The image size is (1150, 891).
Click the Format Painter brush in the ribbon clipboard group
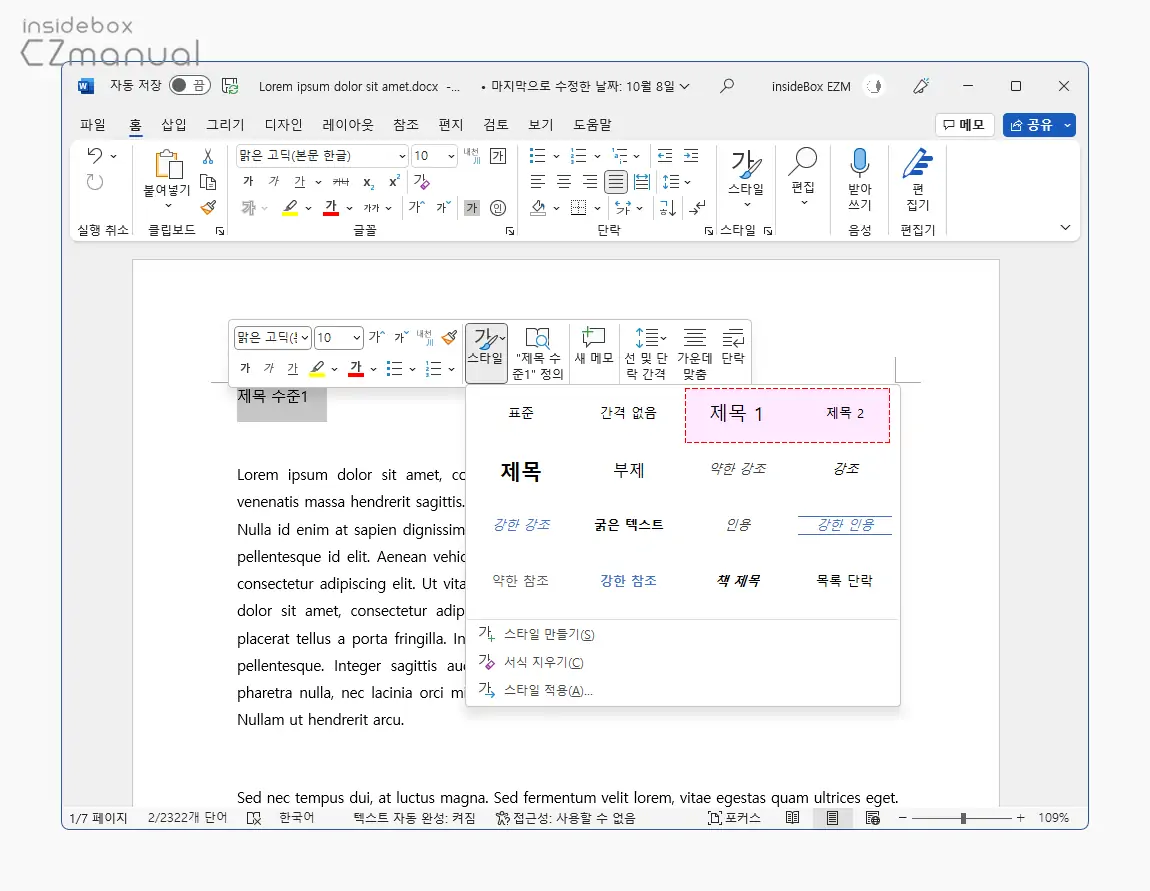pyautogui.click(x=208, y=208)
